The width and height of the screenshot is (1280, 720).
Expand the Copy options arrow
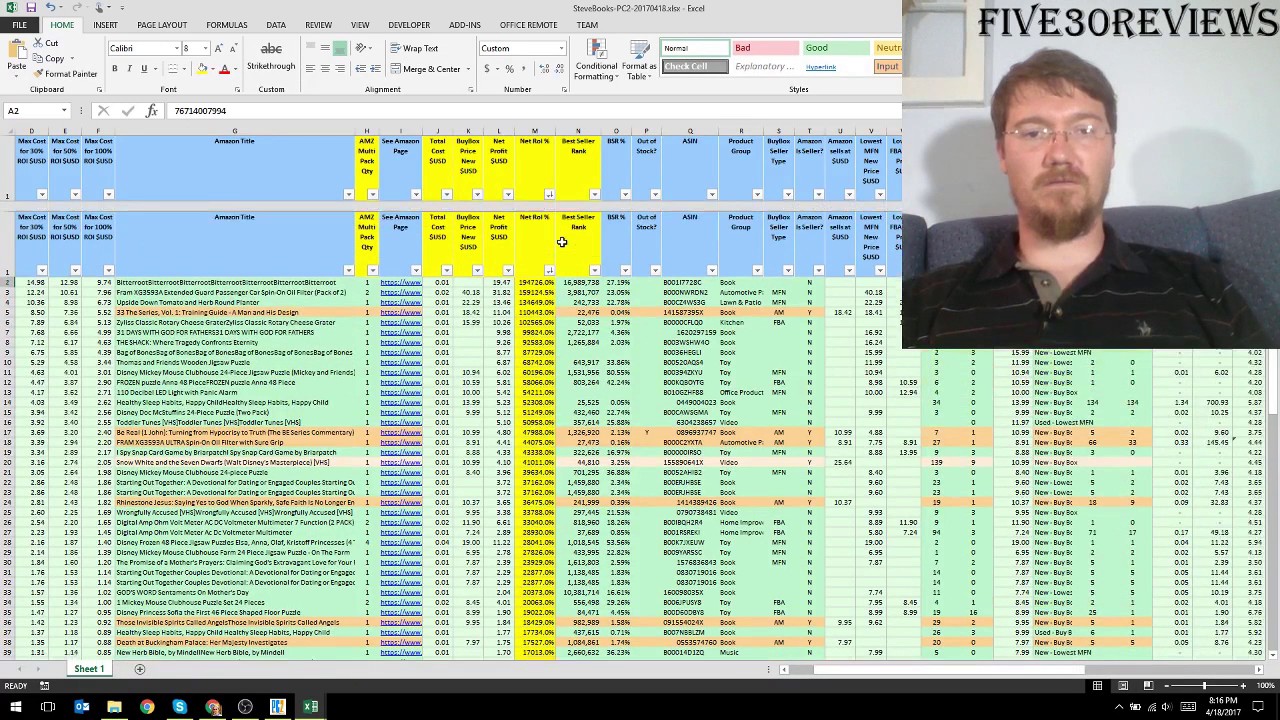coord(71,59)
